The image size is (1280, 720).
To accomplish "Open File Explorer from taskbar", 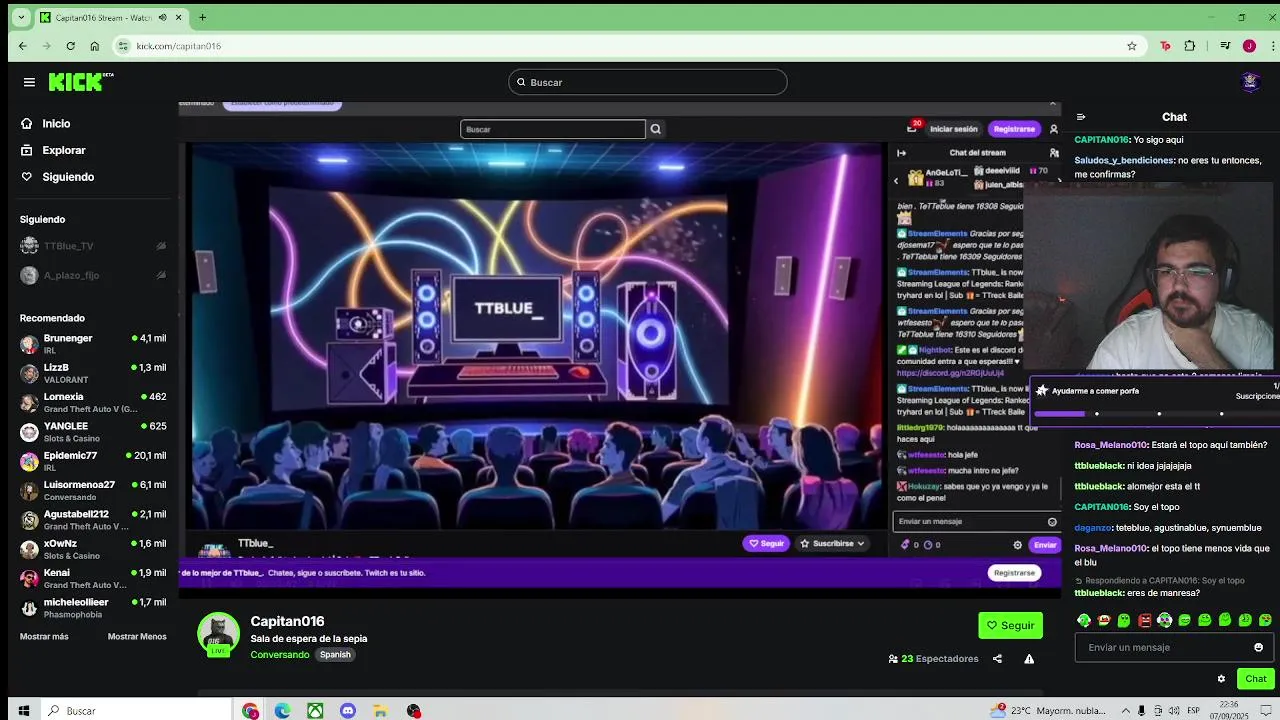I will (x=380, y=711).
